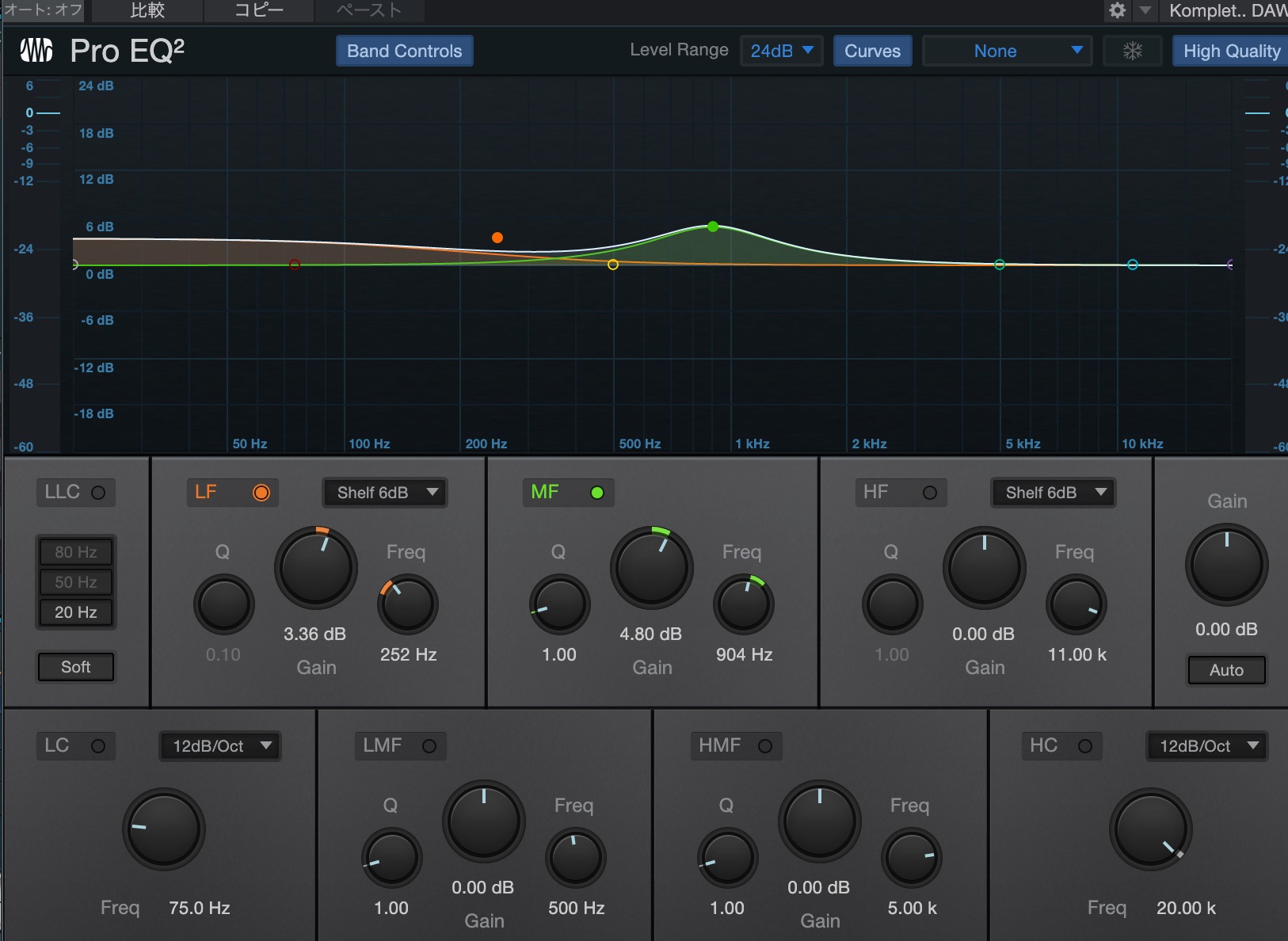Click the teal HF node near 10 kHz
1288x941 pixels.
tap(1133, 265)
